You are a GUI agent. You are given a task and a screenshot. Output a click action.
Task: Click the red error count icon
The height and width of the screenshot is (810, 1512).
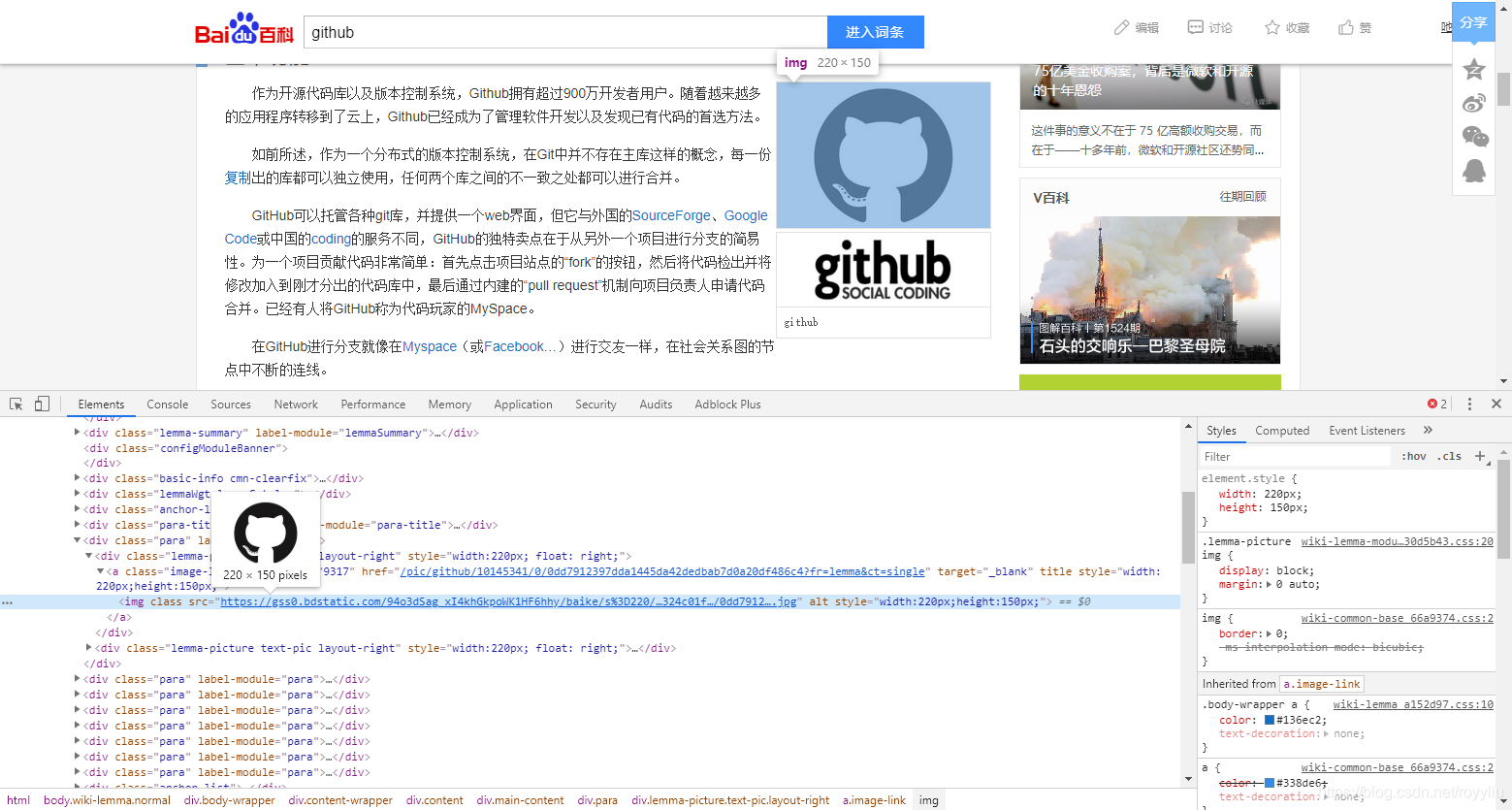[x=1432, y=404]
